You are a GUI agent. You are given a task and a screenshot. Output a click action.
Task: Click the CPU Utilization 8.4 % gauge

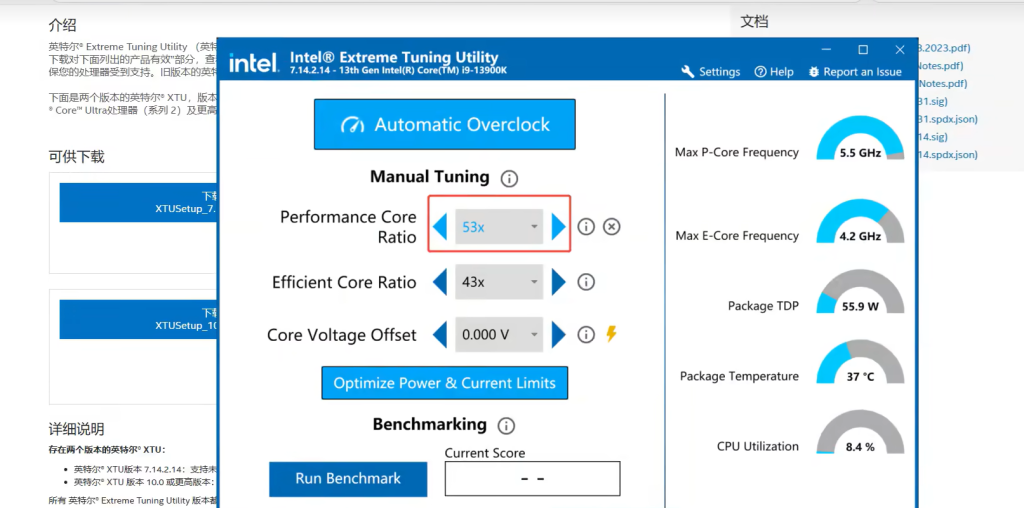click(860, 432)
